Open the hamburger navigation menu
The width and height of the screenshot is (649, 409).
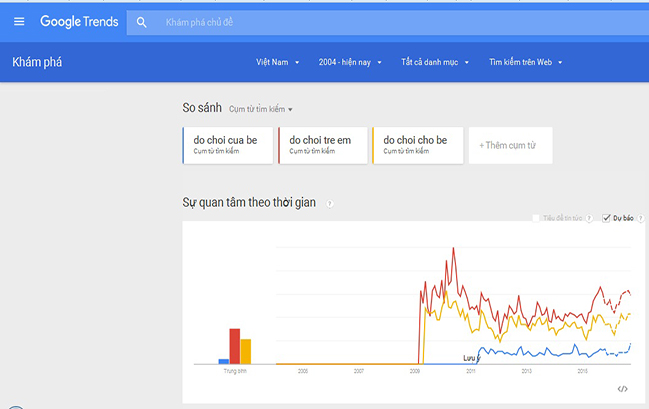click(19, 22)
